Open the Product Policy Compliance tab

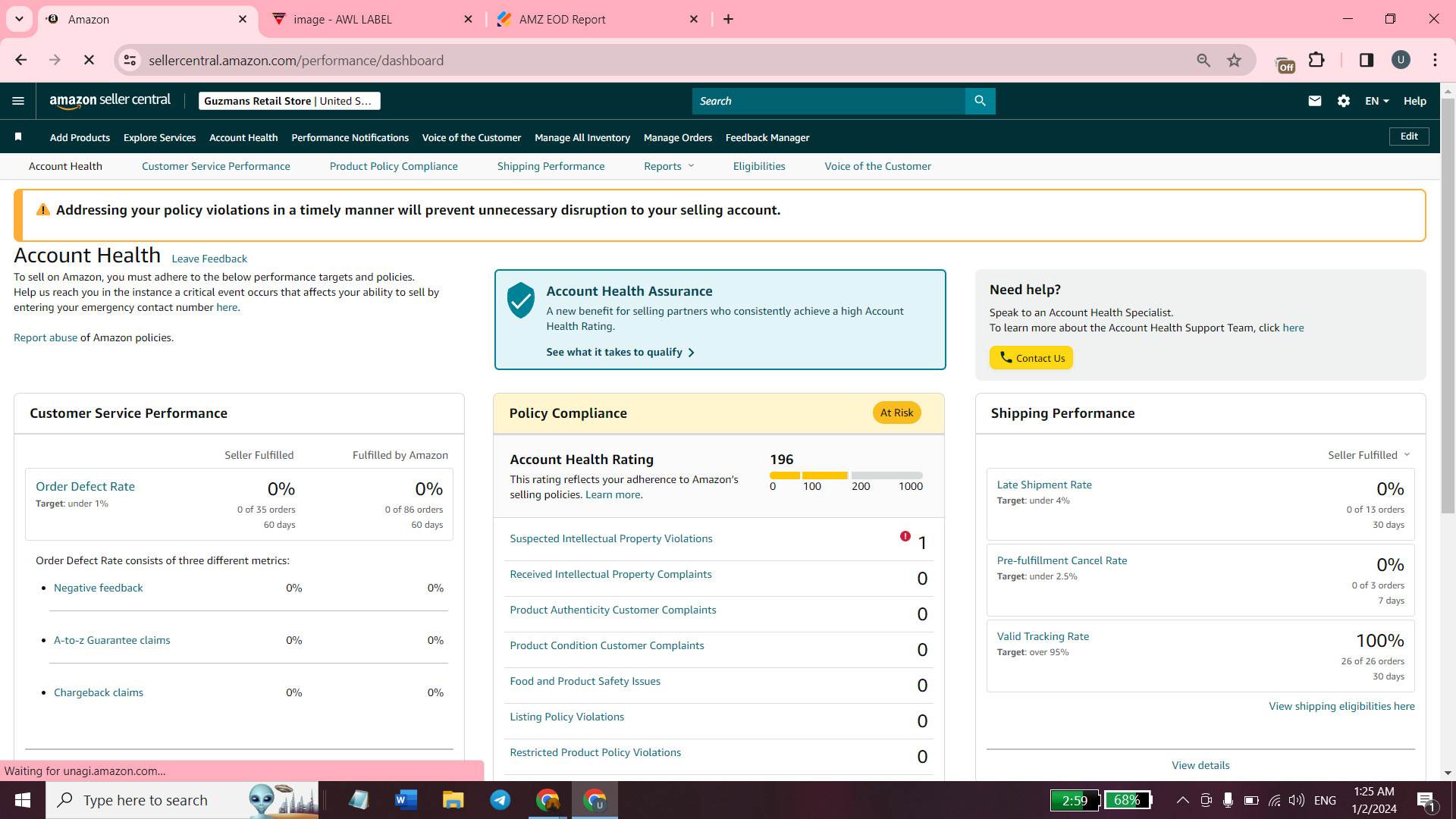(394, 166)
